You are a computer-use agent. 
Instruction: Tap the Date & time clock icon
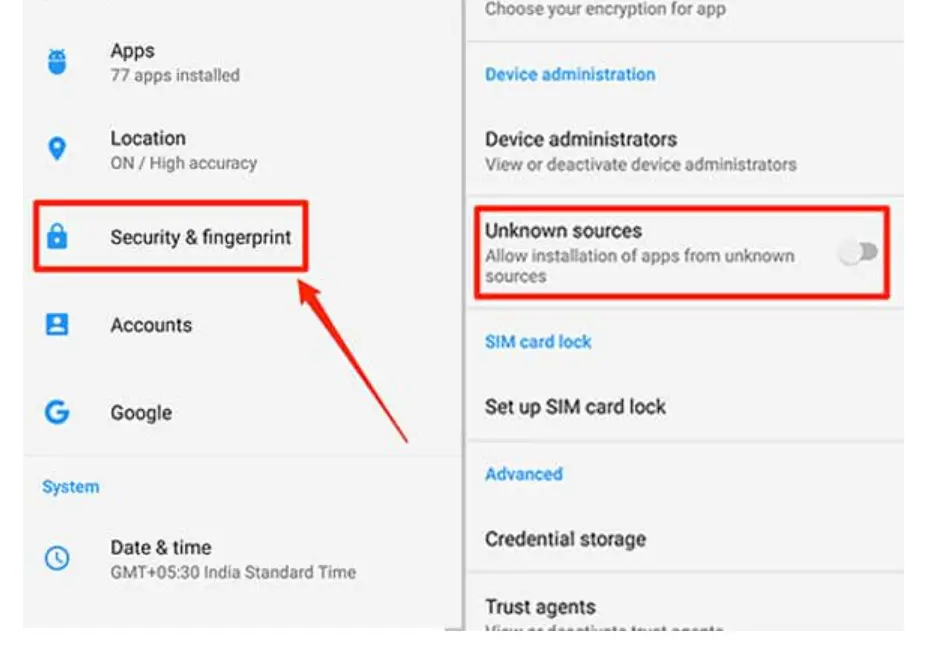pos(57,558)
